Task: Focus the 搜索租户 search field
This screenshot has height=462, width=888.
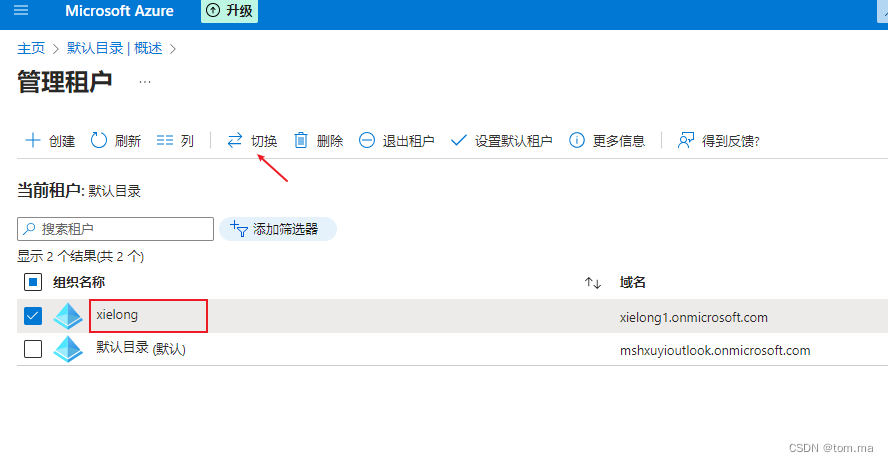Action: click(x=116, y=229)
